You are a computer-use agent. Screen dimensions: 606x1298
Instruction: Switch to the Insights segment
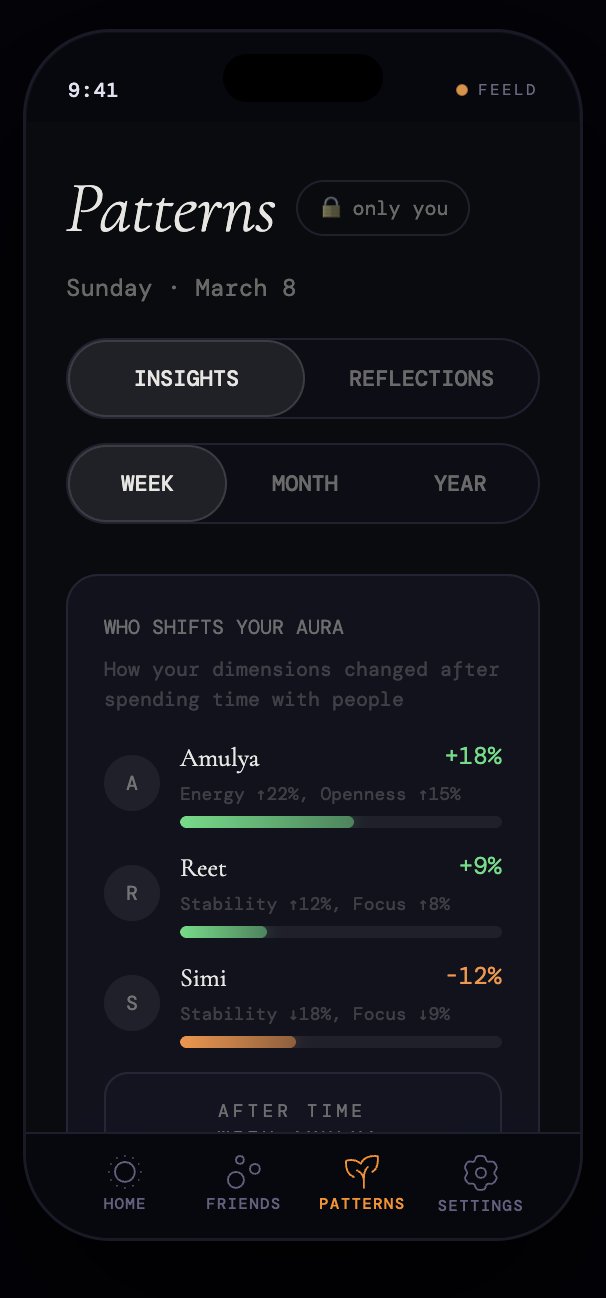tap(186, 378)
